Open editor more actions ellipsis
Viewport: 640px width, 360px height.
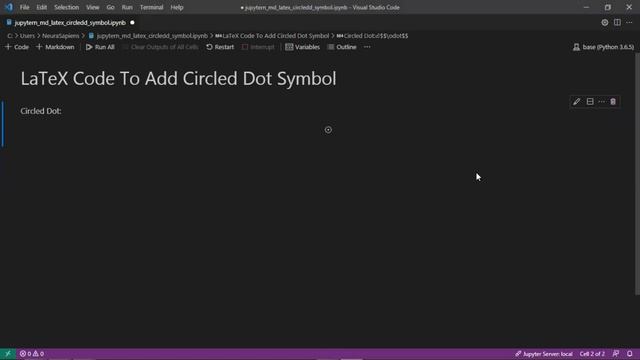[629, 23]
